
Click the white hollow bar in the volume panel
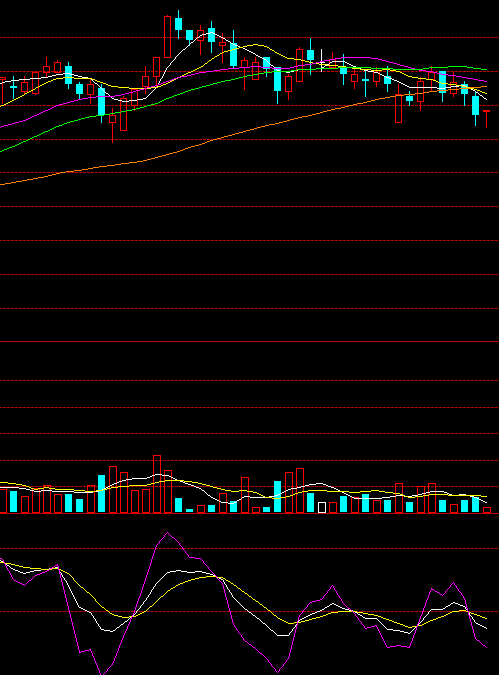(x=322, y=508)
